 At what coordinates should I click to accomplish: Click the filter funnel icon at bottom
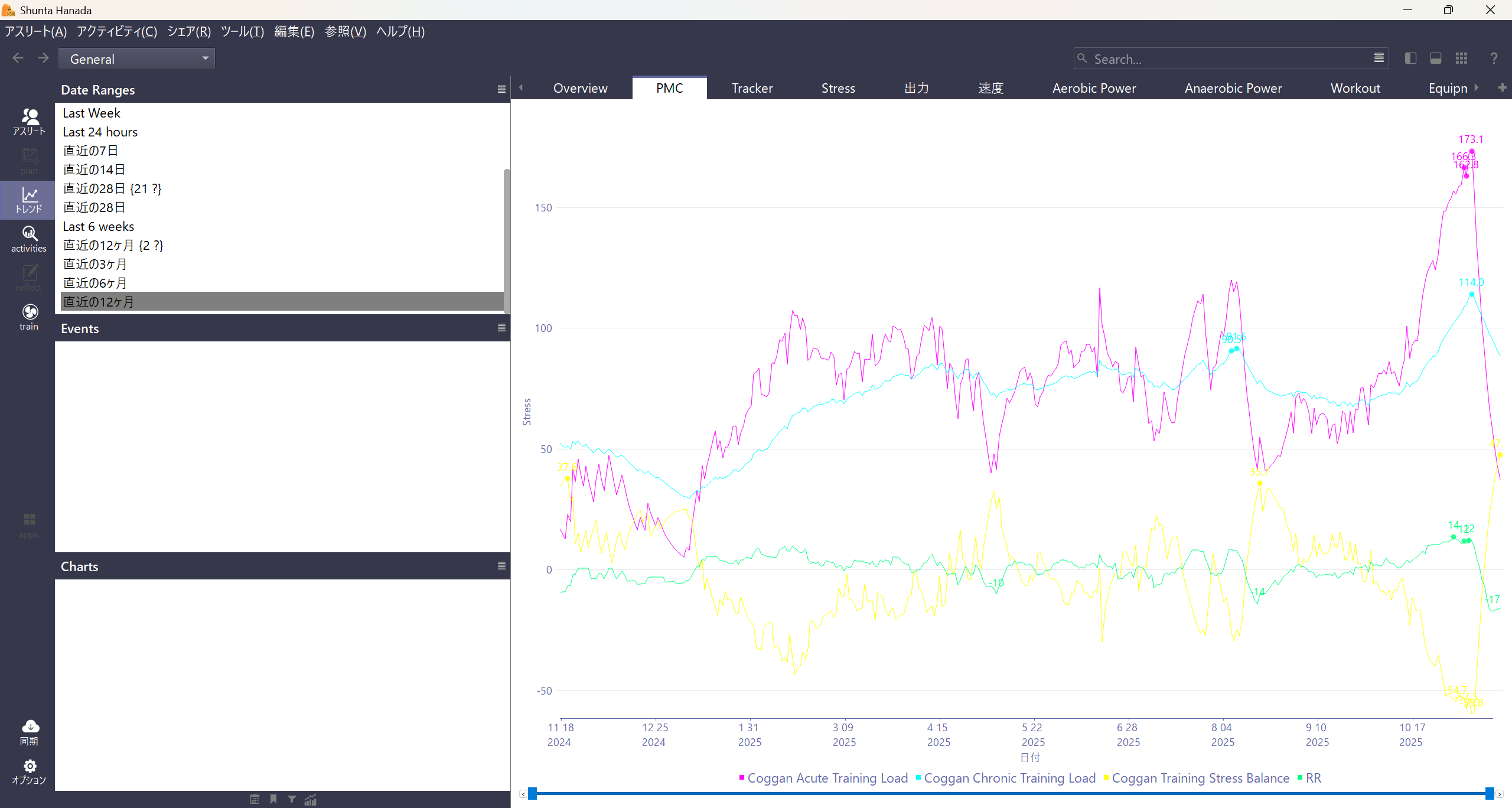tap(292, 799)
